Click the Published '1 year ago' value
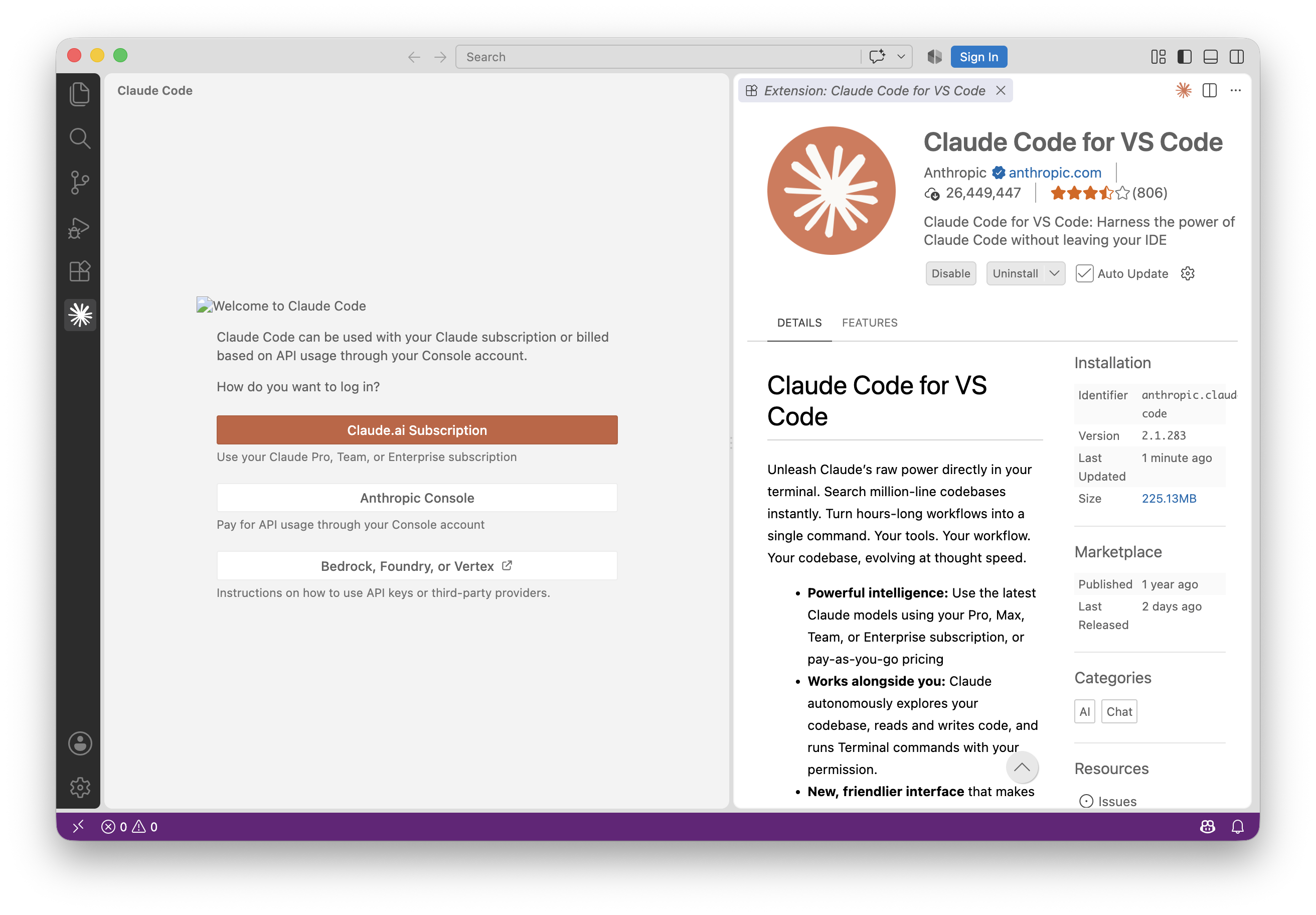This screenshot has width=1316, height=915. click(1170, 584)
